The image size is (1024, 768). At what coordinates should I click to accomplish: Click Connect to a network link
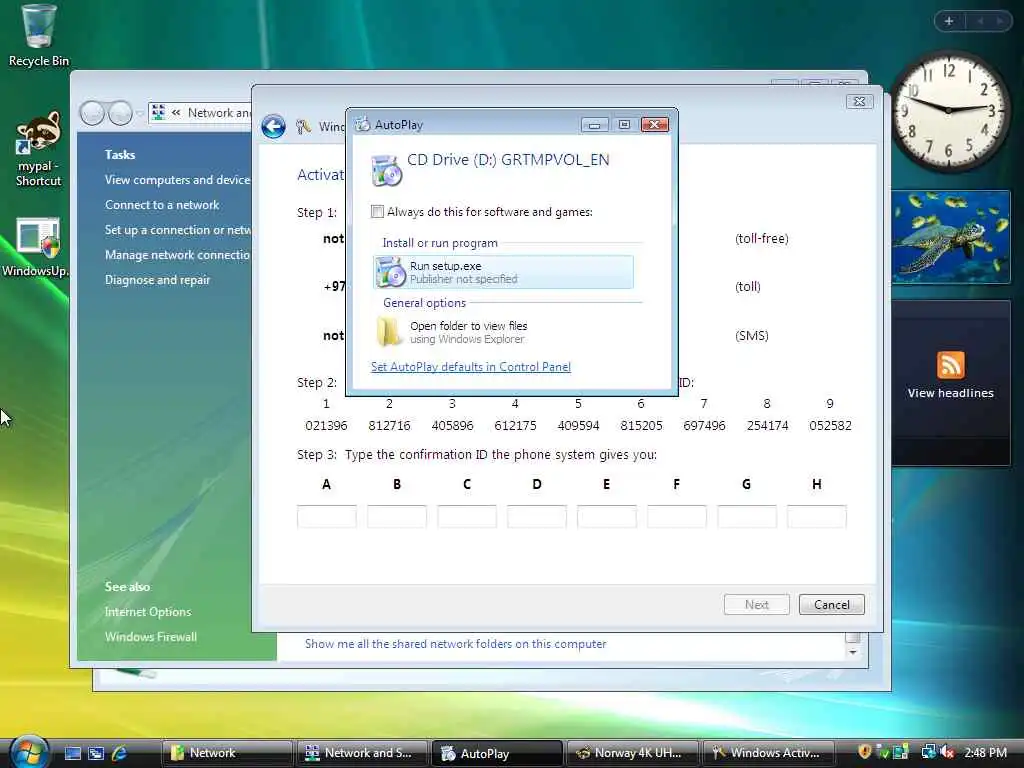[162, 205]
